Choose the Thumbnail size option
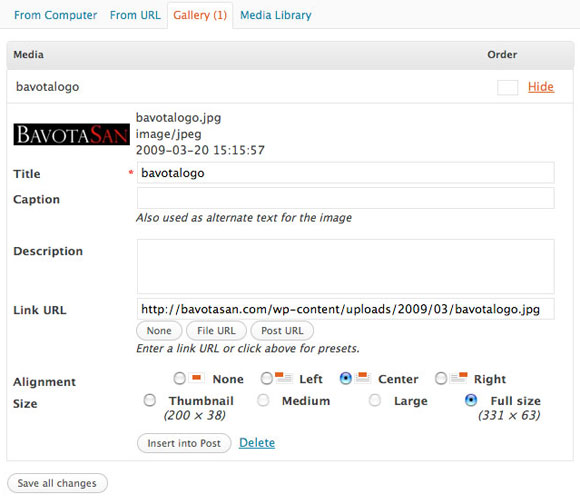This screenshot has width=580, height=504. click(x=150, y=400)
